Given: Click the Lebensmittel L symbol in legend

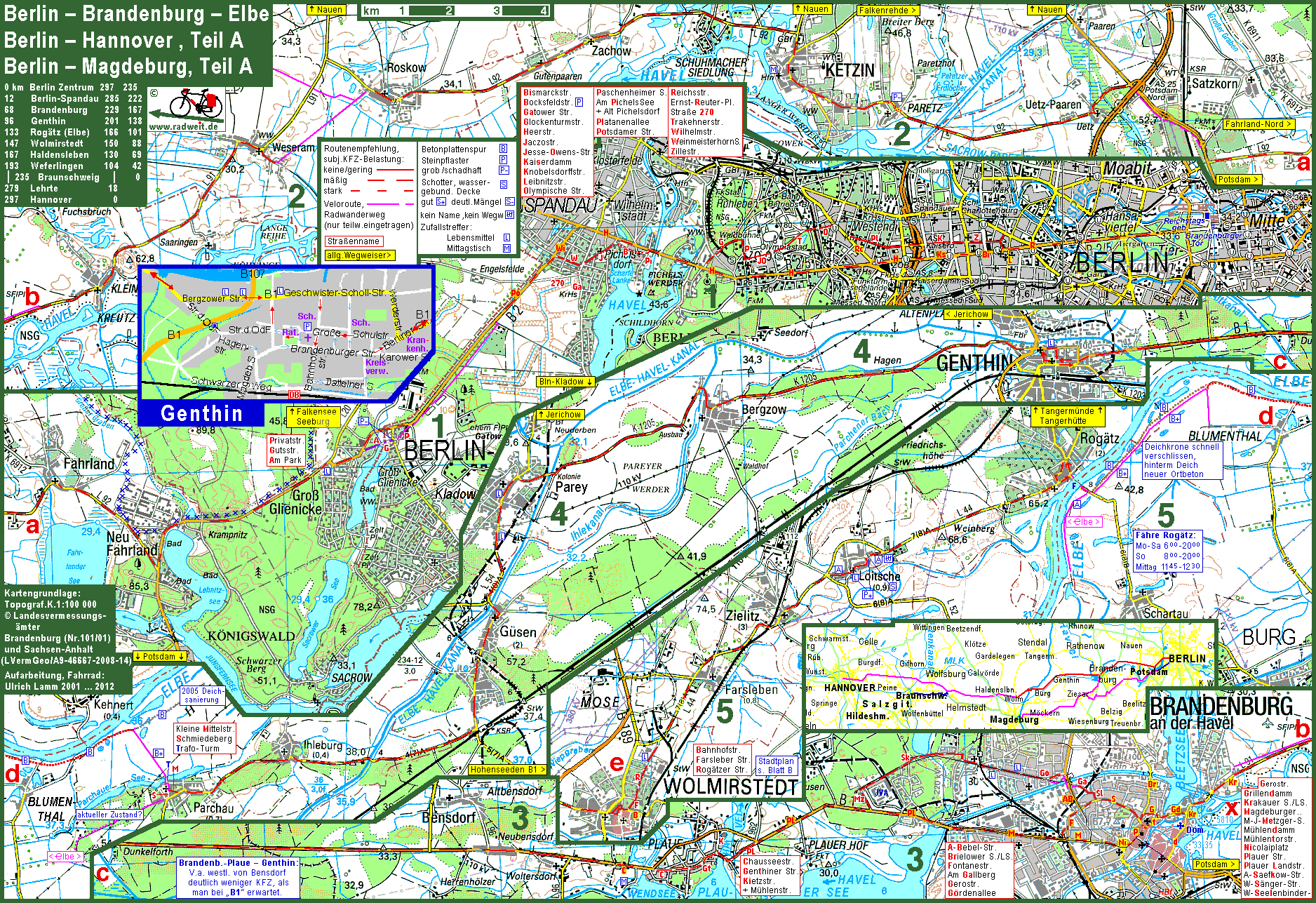Looking at the screenshot, I should (506, 238).
